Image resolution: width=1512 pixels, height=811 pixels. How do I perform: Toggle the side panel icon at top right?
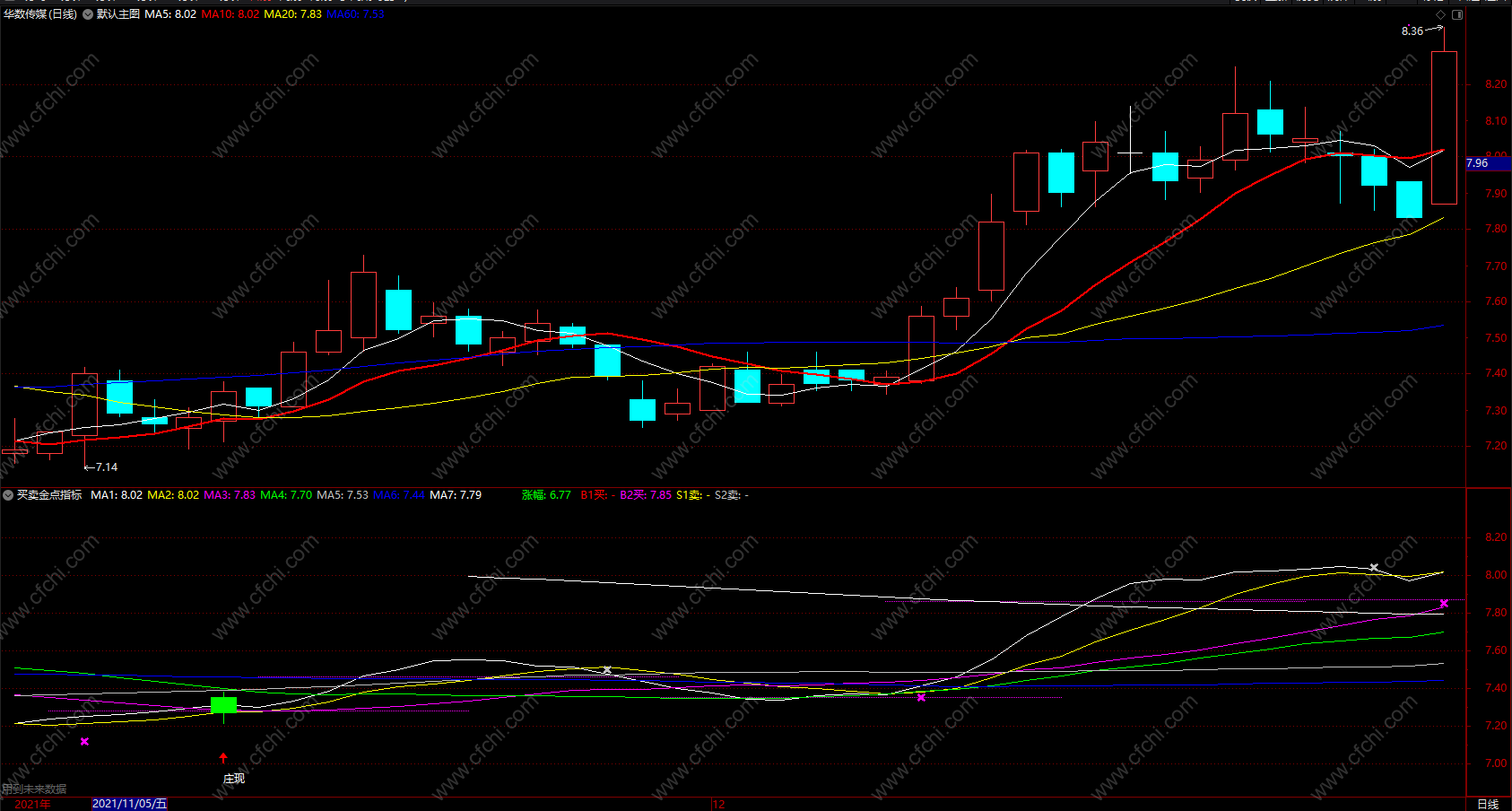tap(1457, 14)
